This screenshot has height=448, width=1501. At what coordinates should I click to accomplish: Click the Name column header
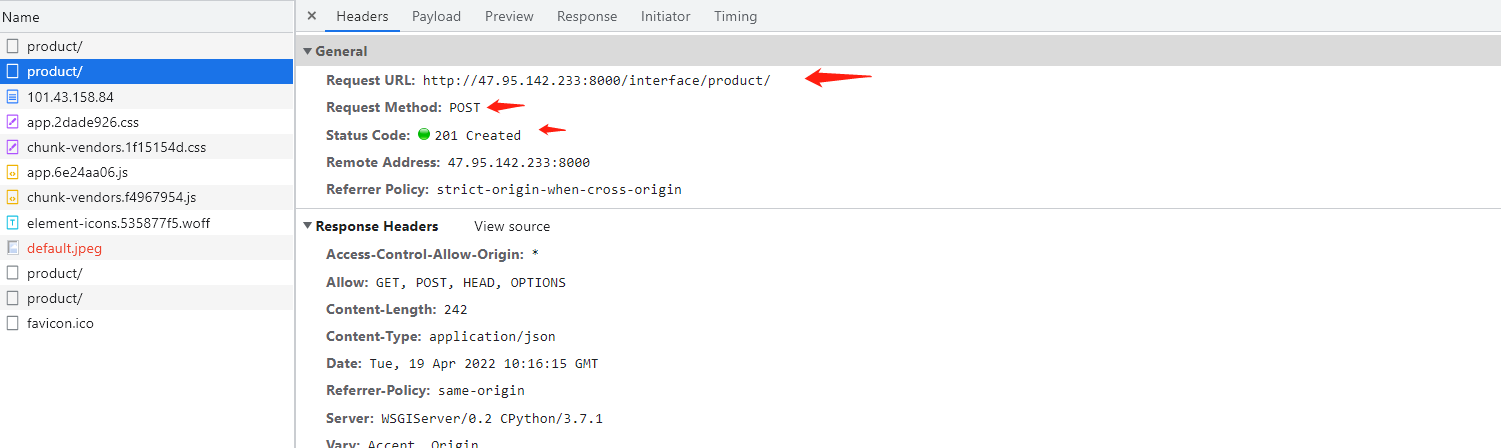pos(21,17)
